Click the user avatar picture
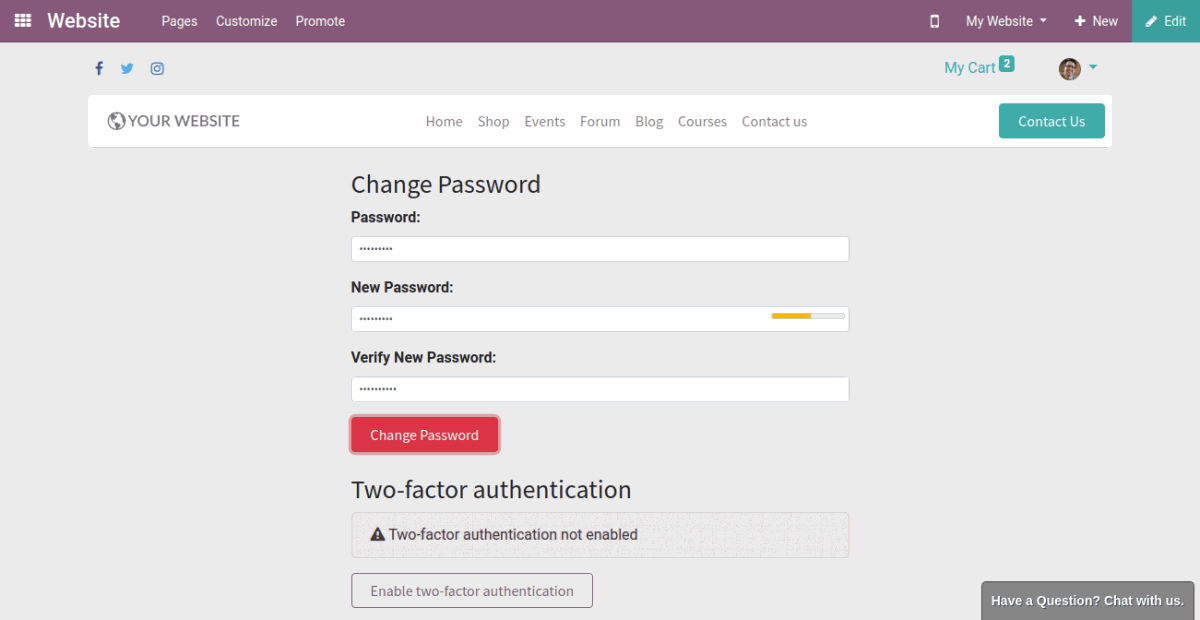1200x620 pixels. pos(1069,69)
